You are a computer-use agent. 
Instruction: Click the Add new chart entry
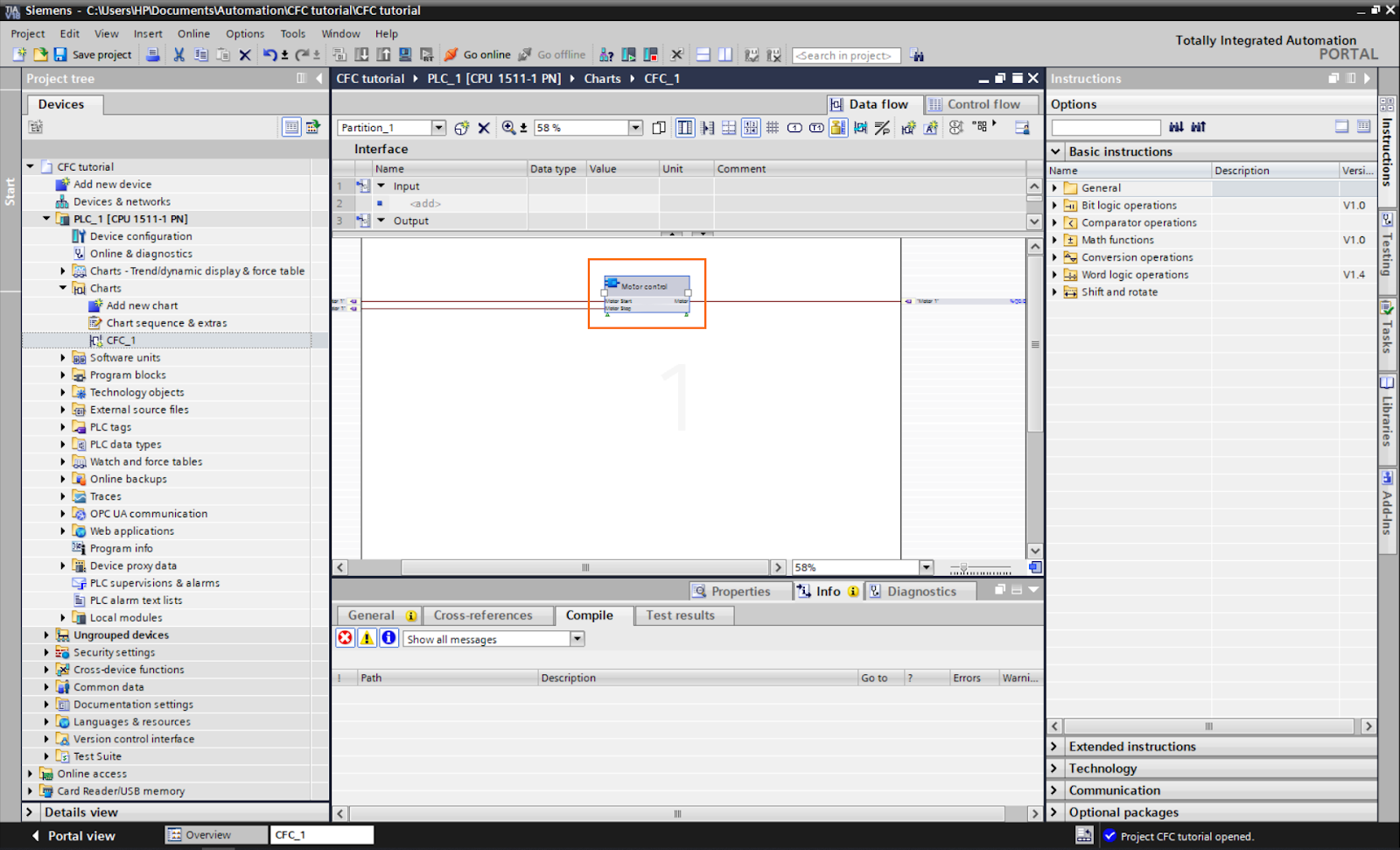coord(143,305)
